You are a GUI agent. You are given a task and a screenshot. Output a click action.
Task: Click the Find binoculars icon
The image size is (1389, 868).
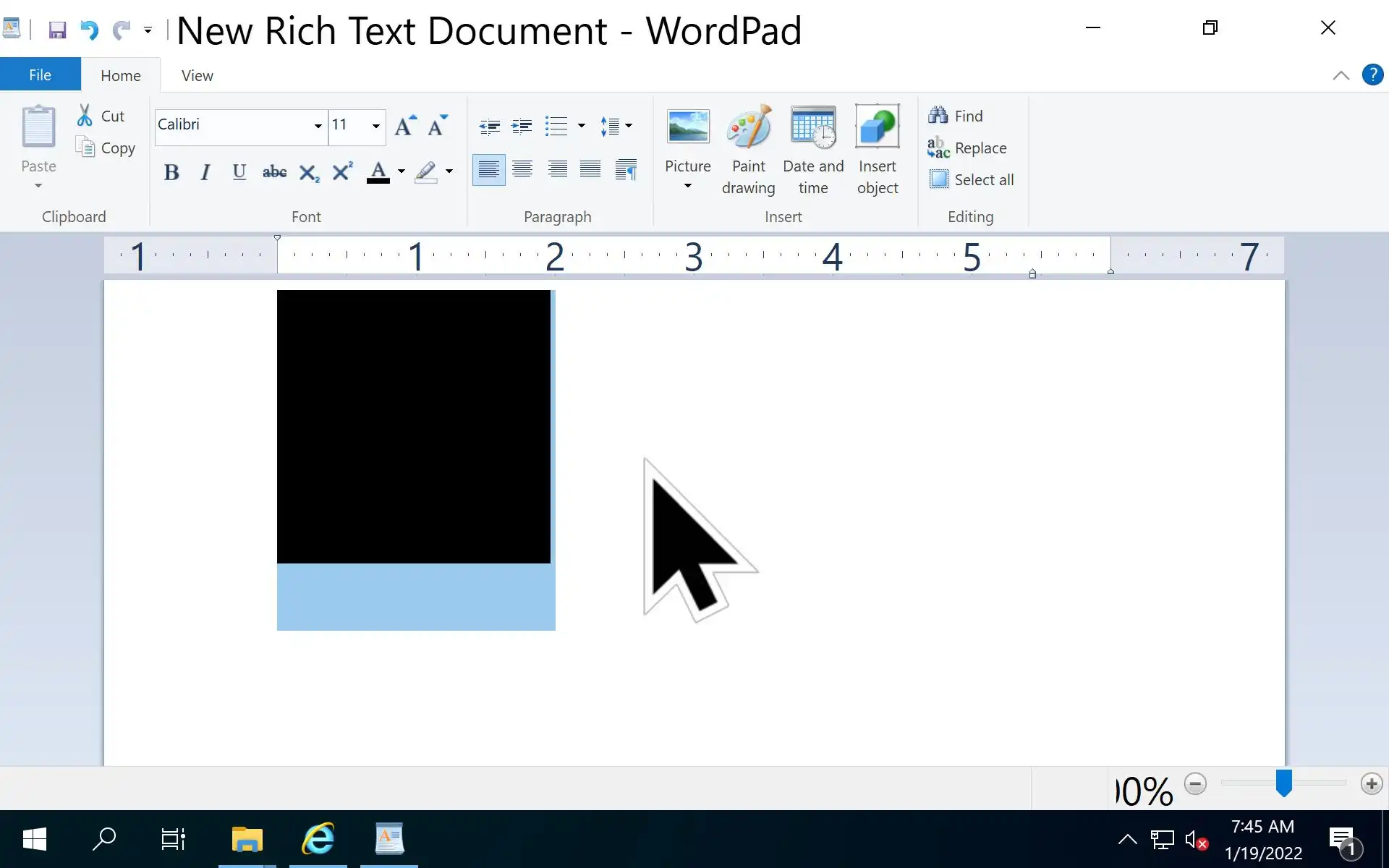pyautogui.click(x=938, y=116)
